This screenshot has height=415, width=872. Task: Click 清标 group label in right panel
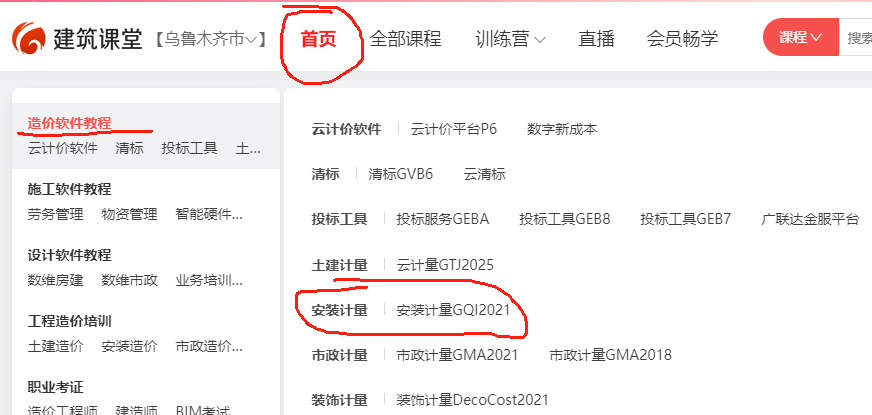[325, 175]
